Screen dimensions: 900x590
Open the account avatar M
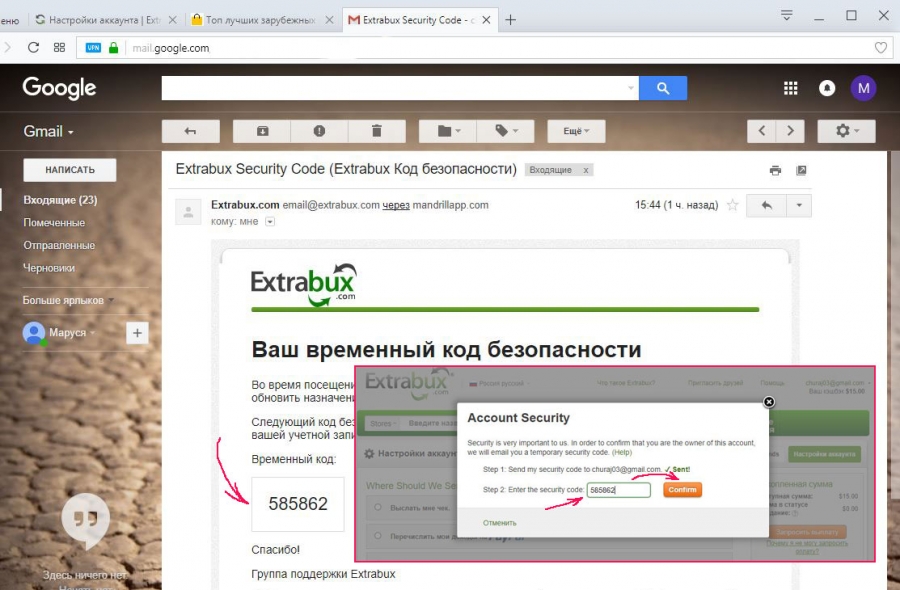point(863,88)
